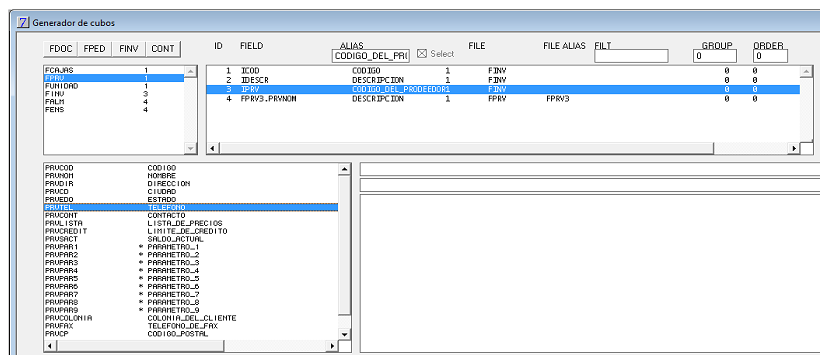Select FALM in the file list
Viewport: 836px width, 362px height.
click(114, 102)
